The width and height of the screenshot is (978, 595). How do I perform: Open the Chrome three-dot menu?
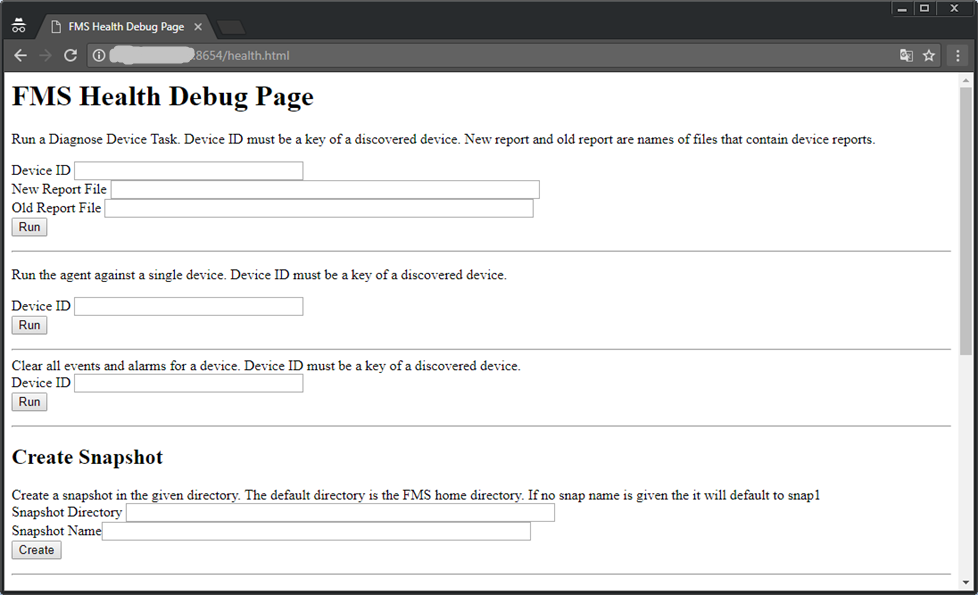tap(958, 56)
